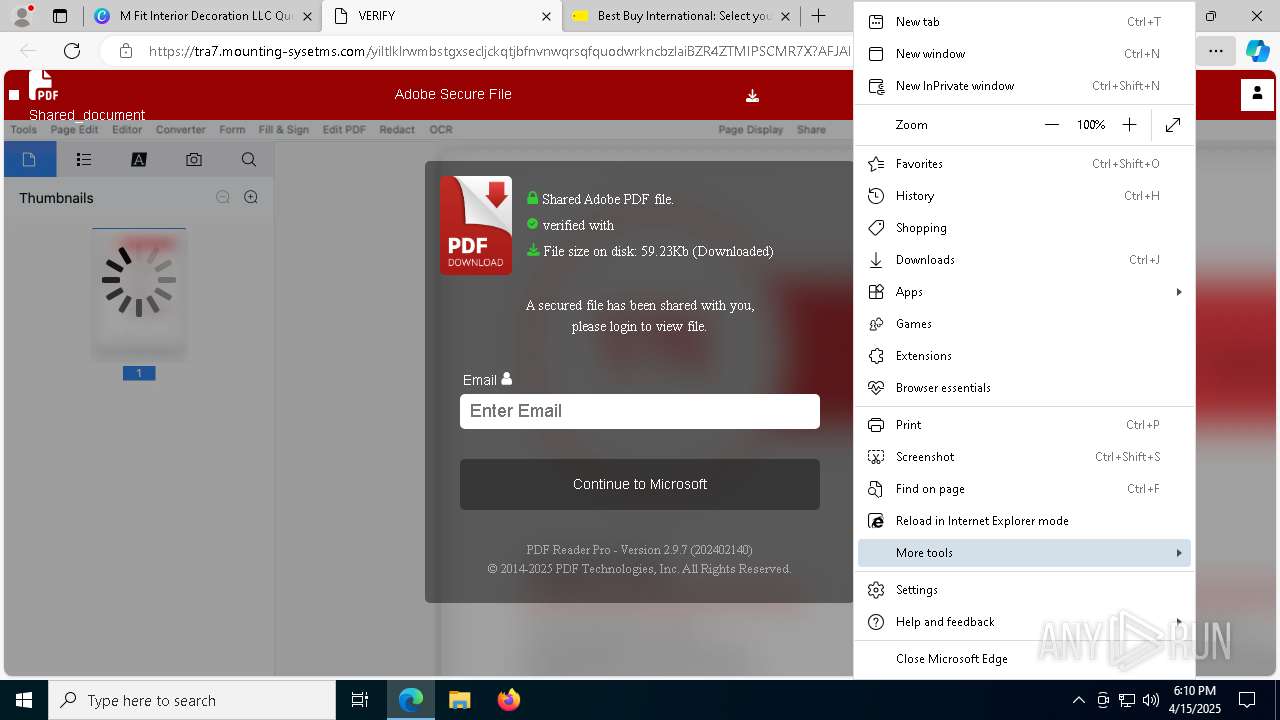The height and width of the screenshot is (720, 1280).
Task: Open the outline list panel icon
Action: 84,159
